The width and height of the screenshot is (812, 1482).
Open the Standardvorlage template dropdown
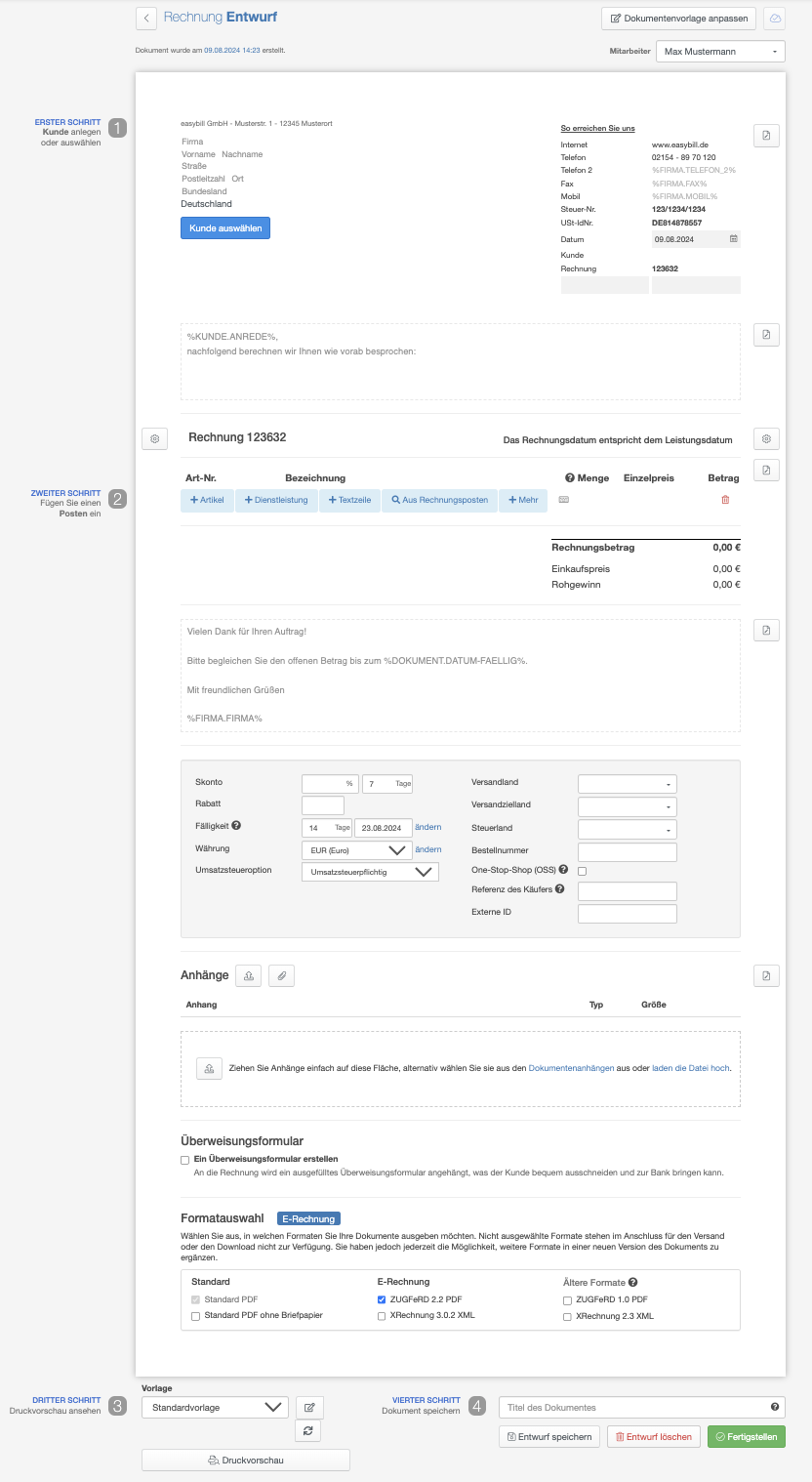click(215, 1407)
